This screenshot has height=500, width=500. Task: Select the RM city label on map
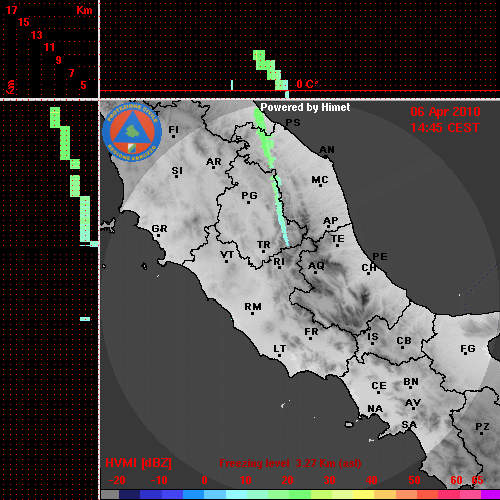253,307
